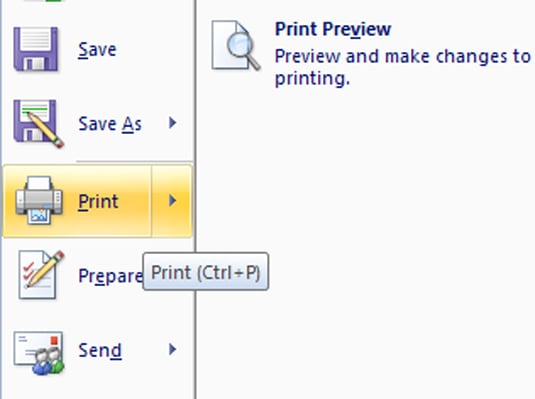Image resolution: width=535 pixels, height=399 pixels.
Task: Click the horizontal separator above Print
Action: tap(134, 161)
